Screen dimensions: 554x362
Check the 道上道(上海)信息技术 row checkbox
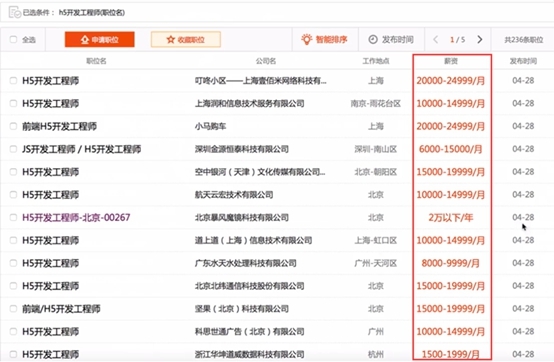13,241
